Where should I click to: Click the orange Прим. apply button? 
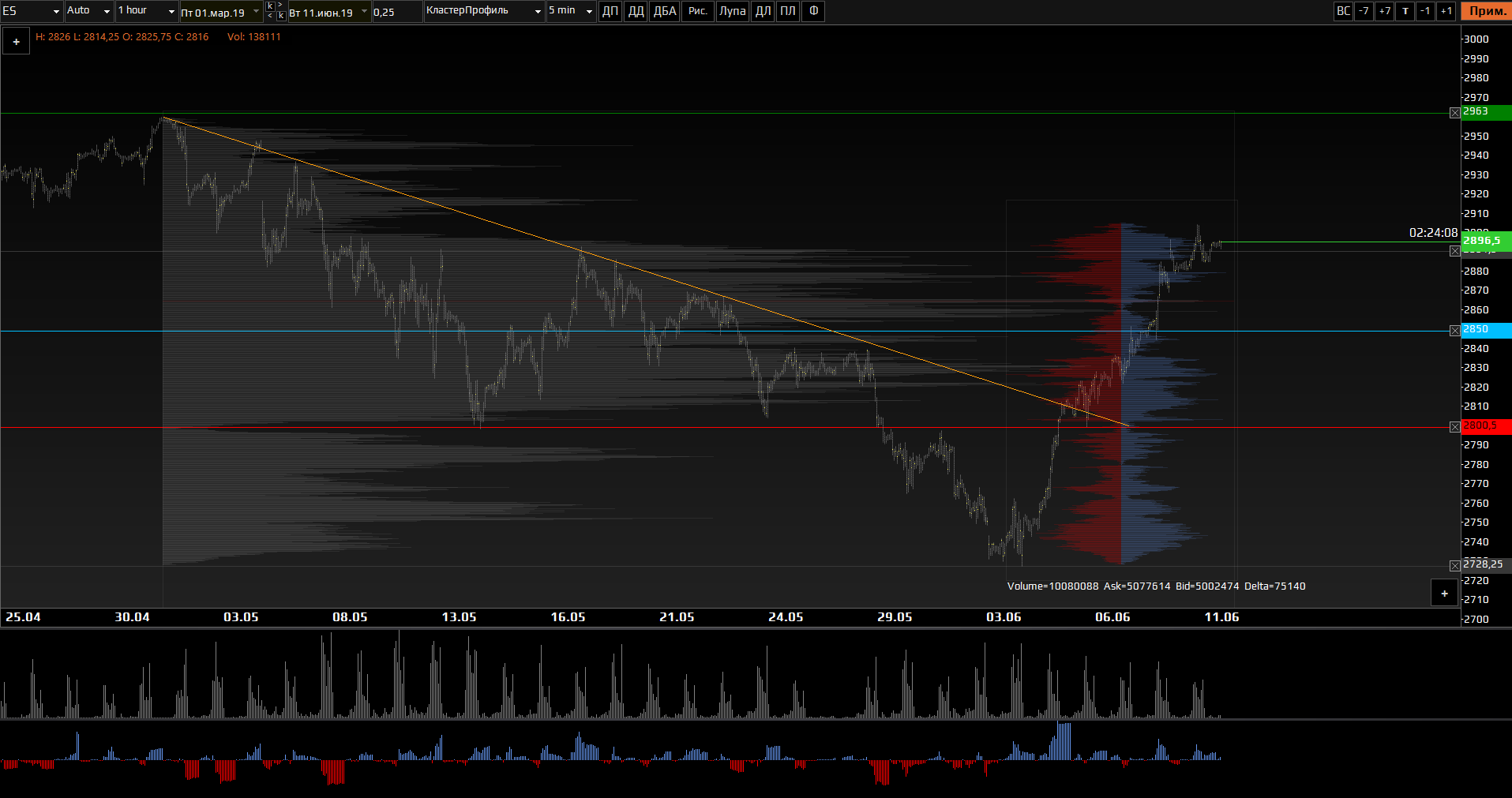click(x=1486, y=11)
